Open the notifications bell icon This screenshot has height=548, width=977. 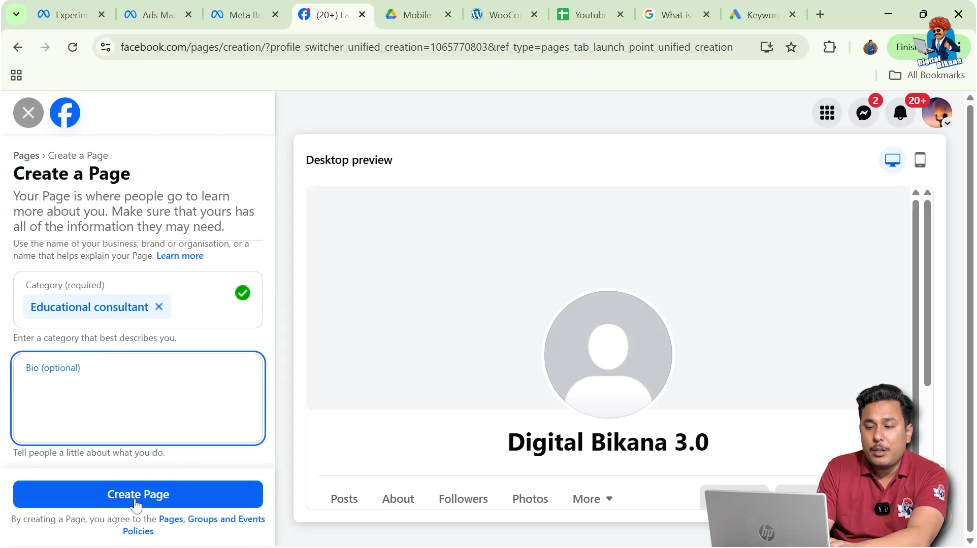point(900,113)
